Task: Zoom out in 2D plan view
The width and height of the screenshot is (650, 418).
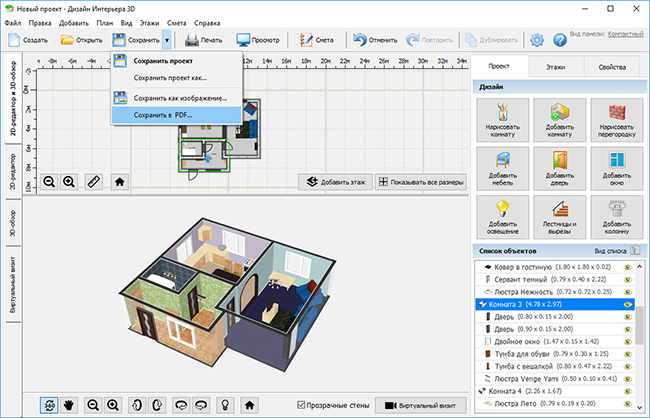Action: tap(49, 182)
